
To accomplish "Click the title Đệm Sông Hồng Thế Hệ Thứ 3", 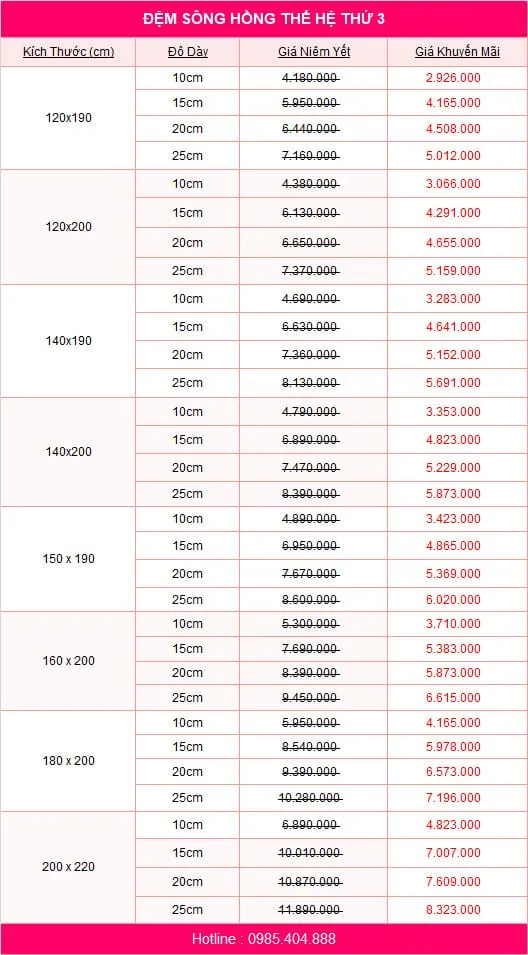I will click(264, 19).
